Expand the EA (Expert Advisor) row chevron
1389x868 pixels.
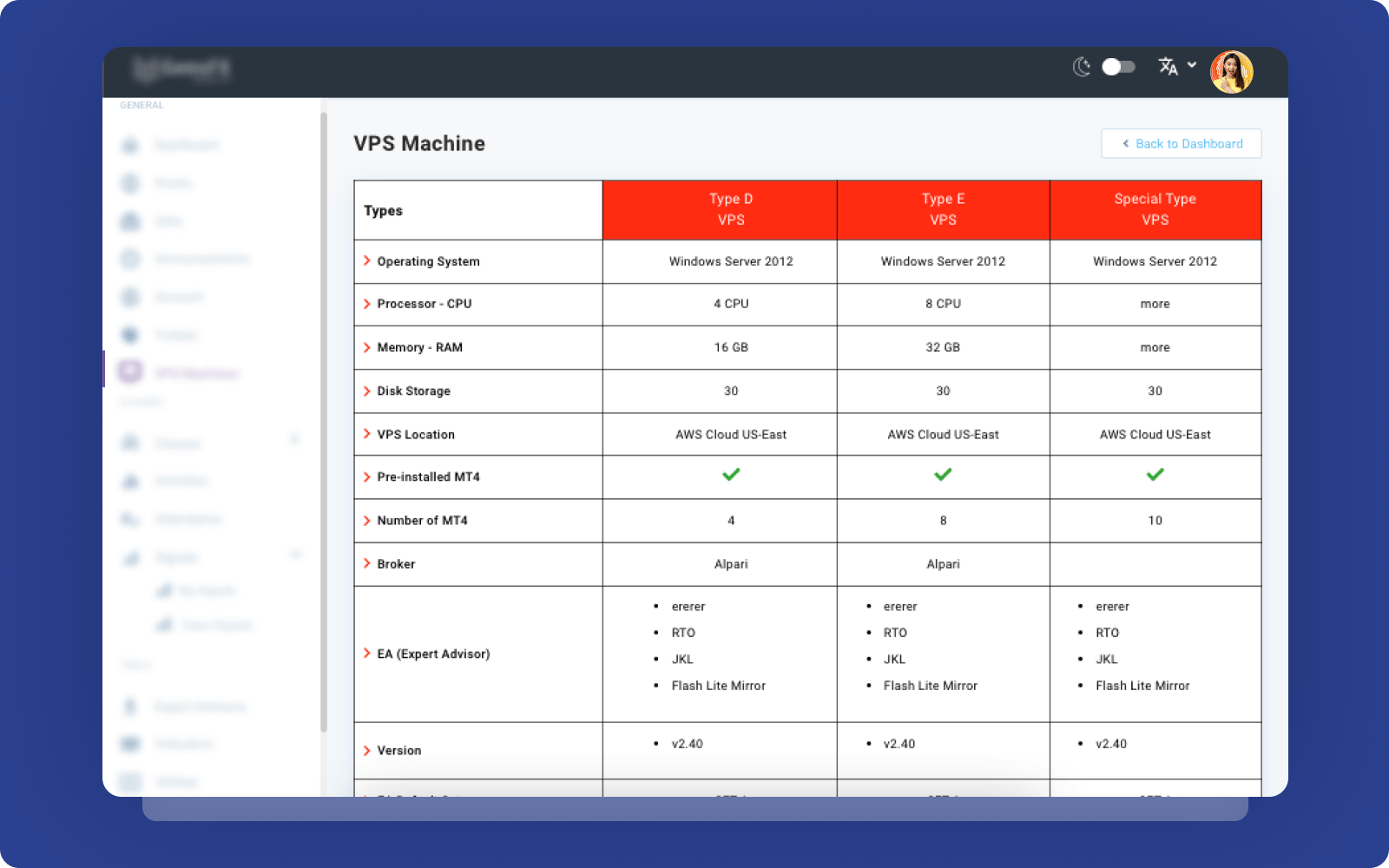pyautogui.click(x=367, y=654)
